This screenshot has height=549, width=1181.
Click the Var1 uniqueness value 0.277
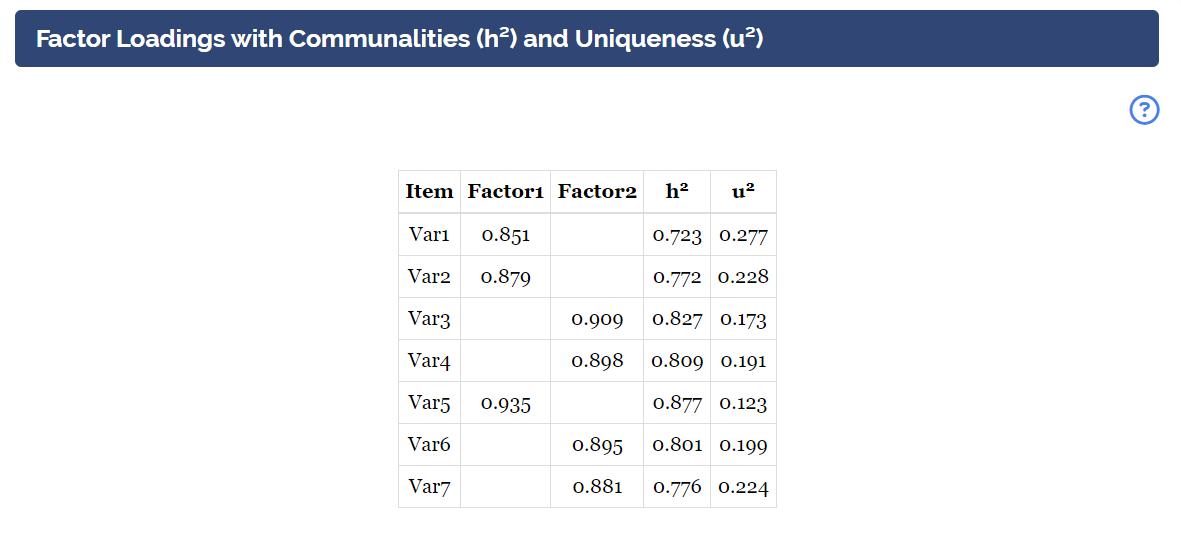tap(743, 235)
